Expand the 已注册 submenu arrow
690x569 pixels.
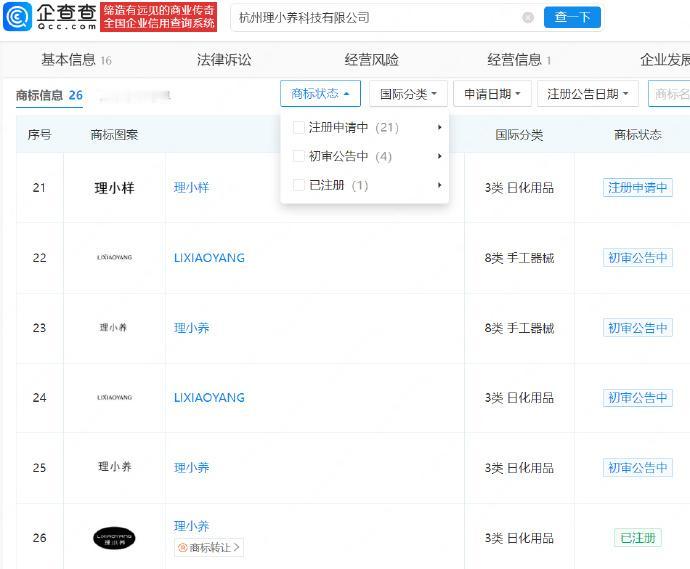coord(439,185)
